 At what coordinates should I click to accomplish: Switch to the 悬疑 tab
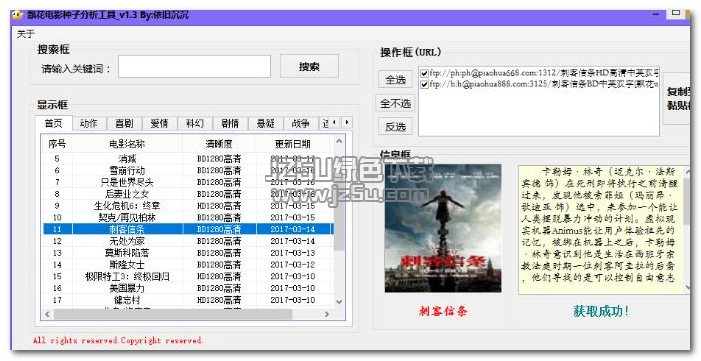(265, 123)
